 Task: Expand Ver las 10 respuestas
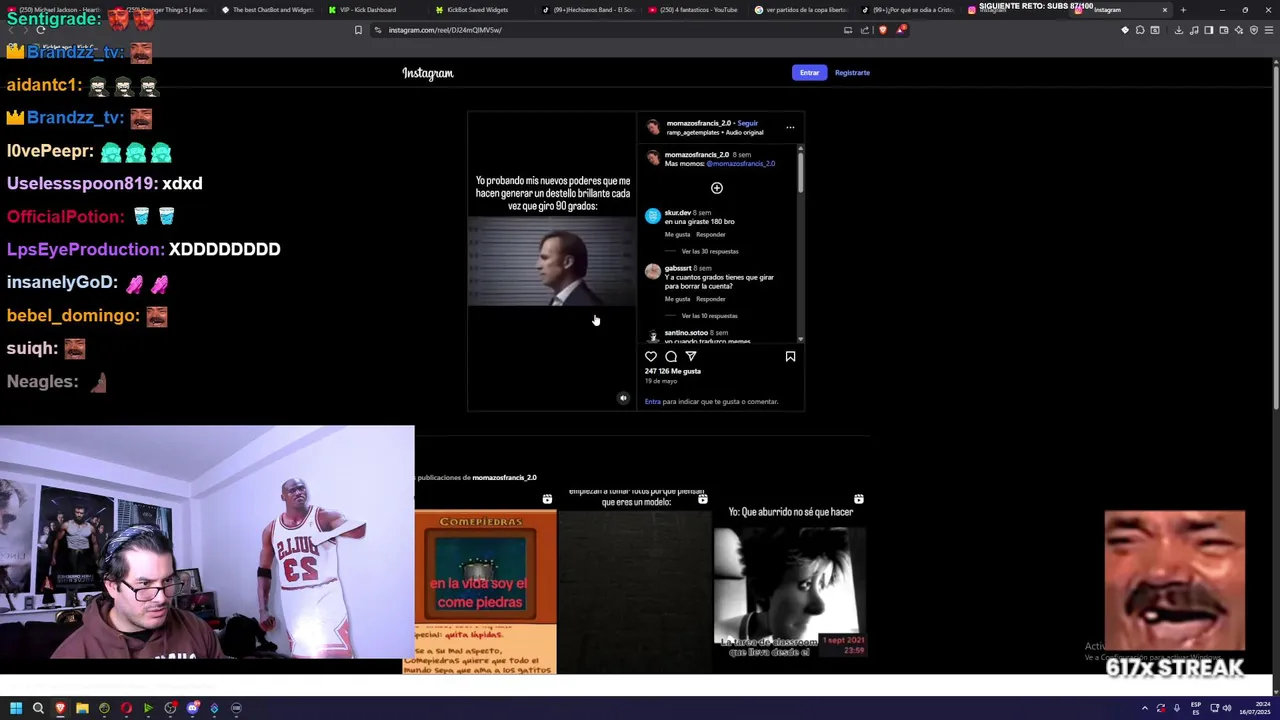710,316
